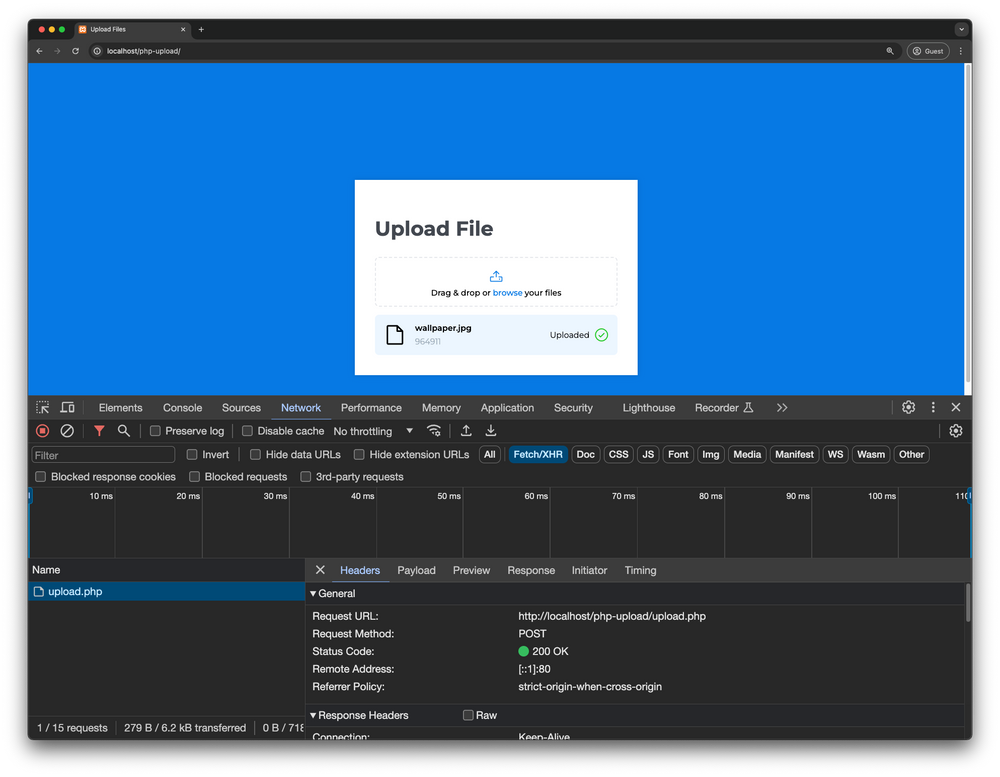
Task: Import a HAR file
Action: tap(466, 430)
